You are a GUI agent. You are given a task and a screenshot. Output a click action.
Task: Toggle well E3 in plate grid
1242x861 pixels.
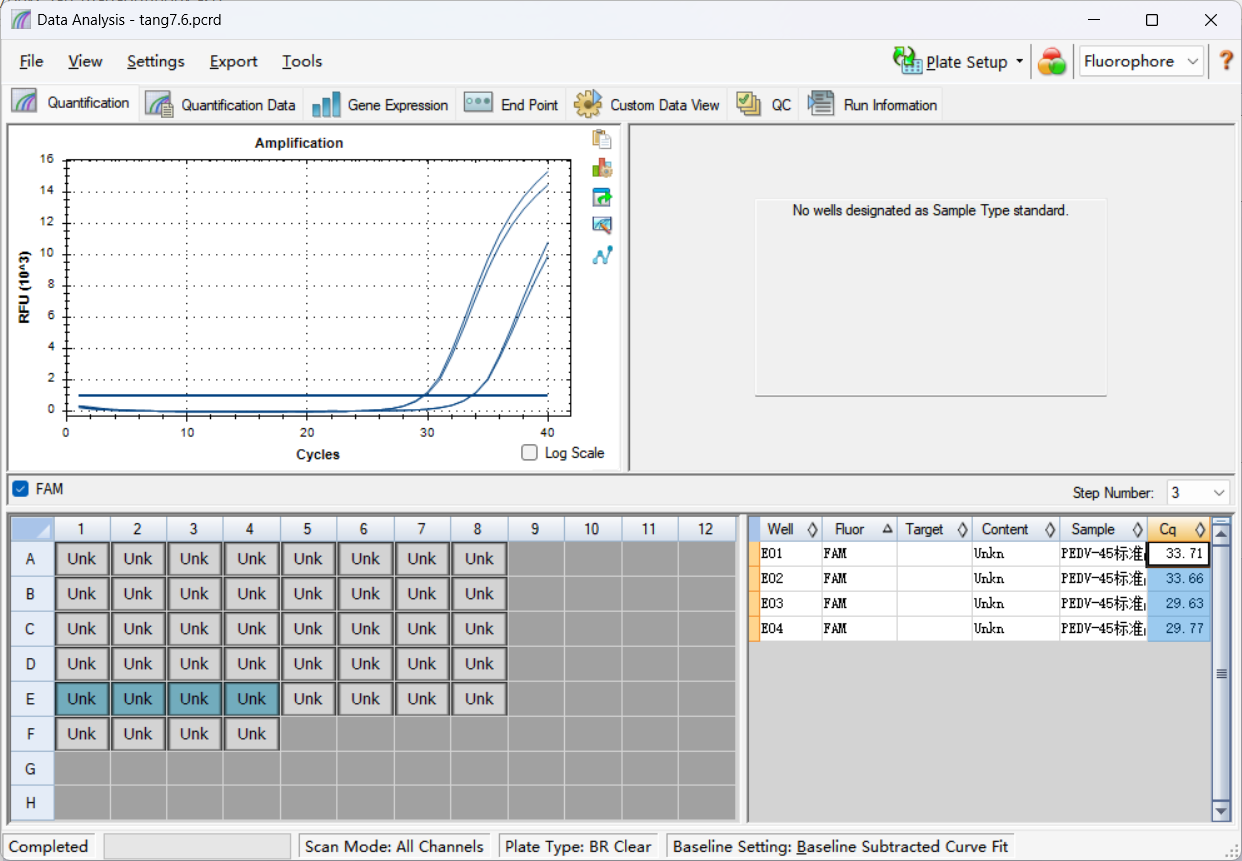click(195, 699)
